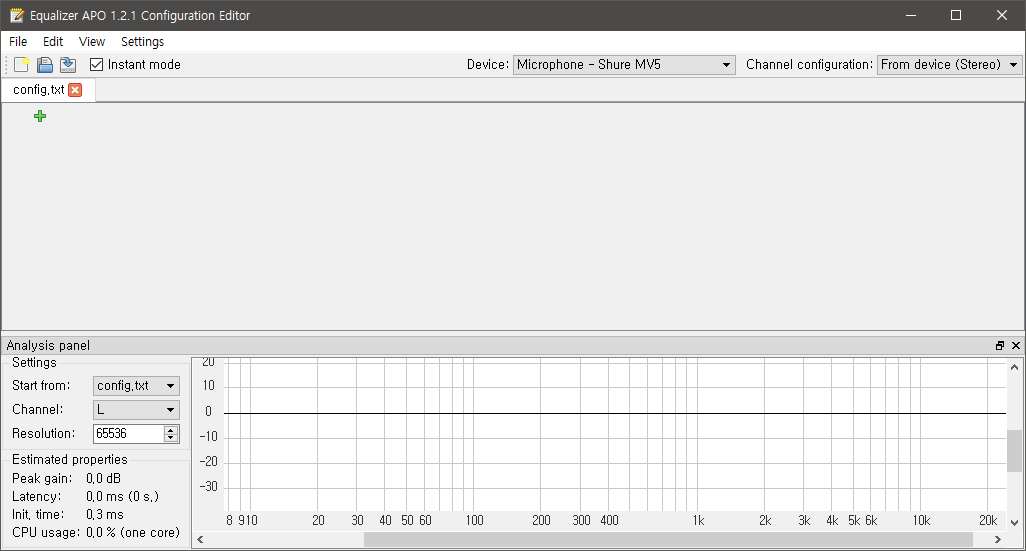Viewport: 1026px width, 551px height.
Task: Toggle Instant mode checkbox
Action: pyautogui.click(x=96, y=64)
